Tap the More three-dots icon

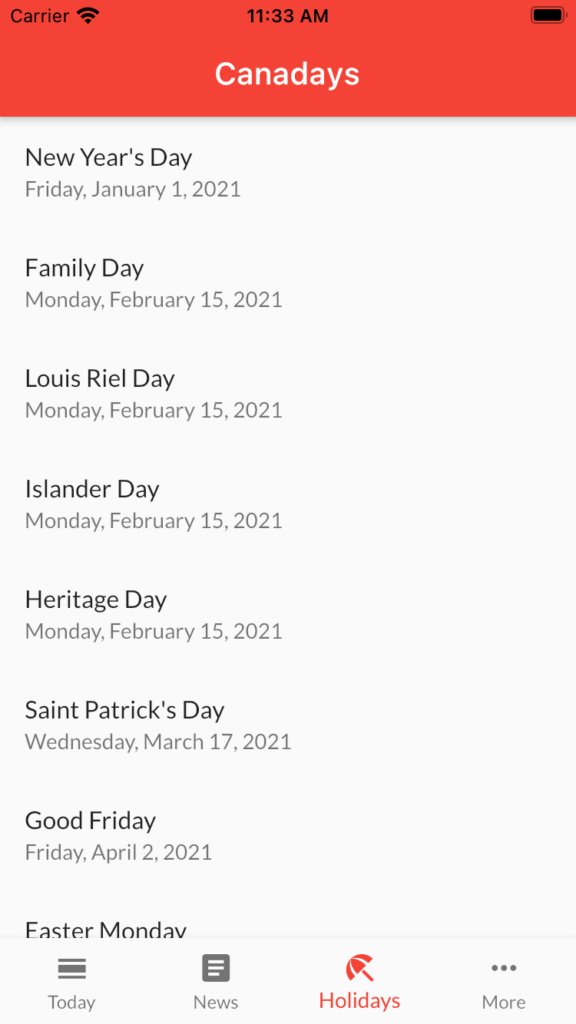tap(504, 968)
